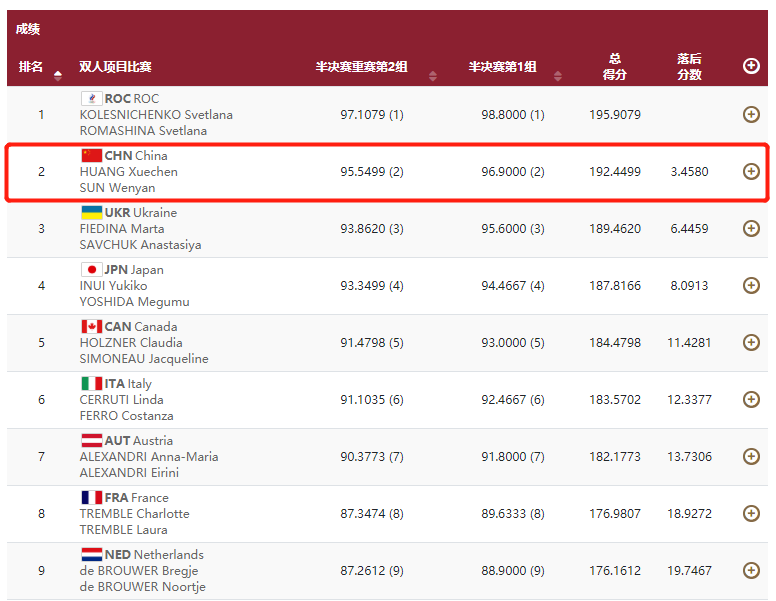776x601 pixels.
Task: Expand details for ROC row
Action: 751,115
